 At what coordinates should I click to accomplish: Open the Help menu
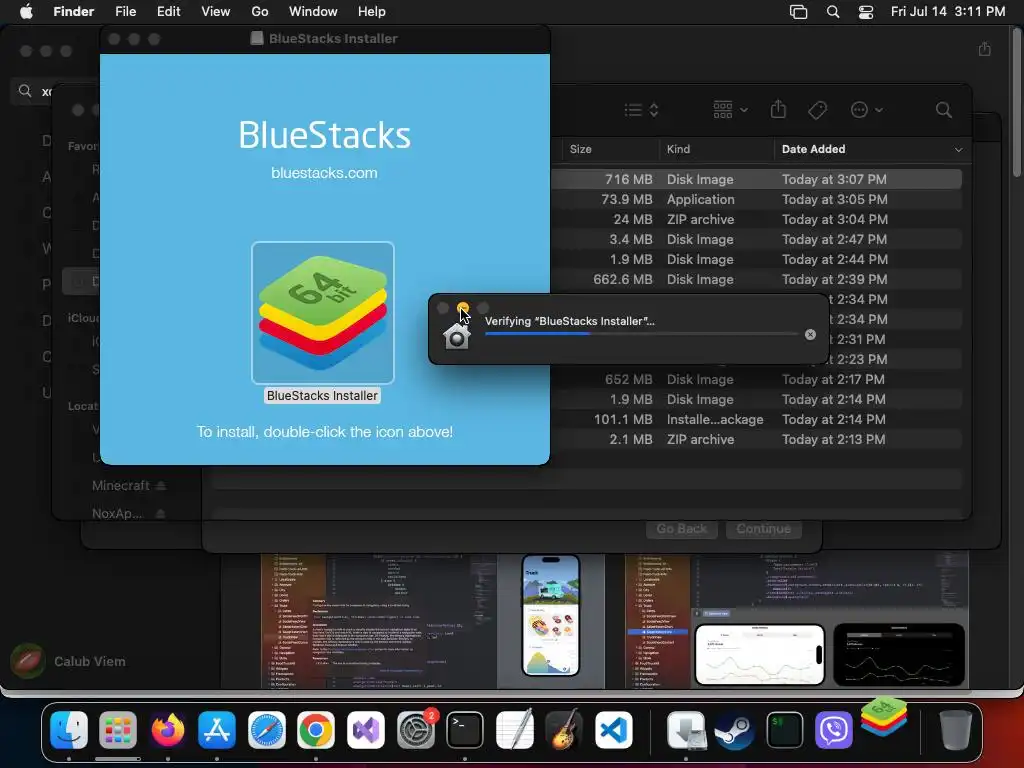372,11
